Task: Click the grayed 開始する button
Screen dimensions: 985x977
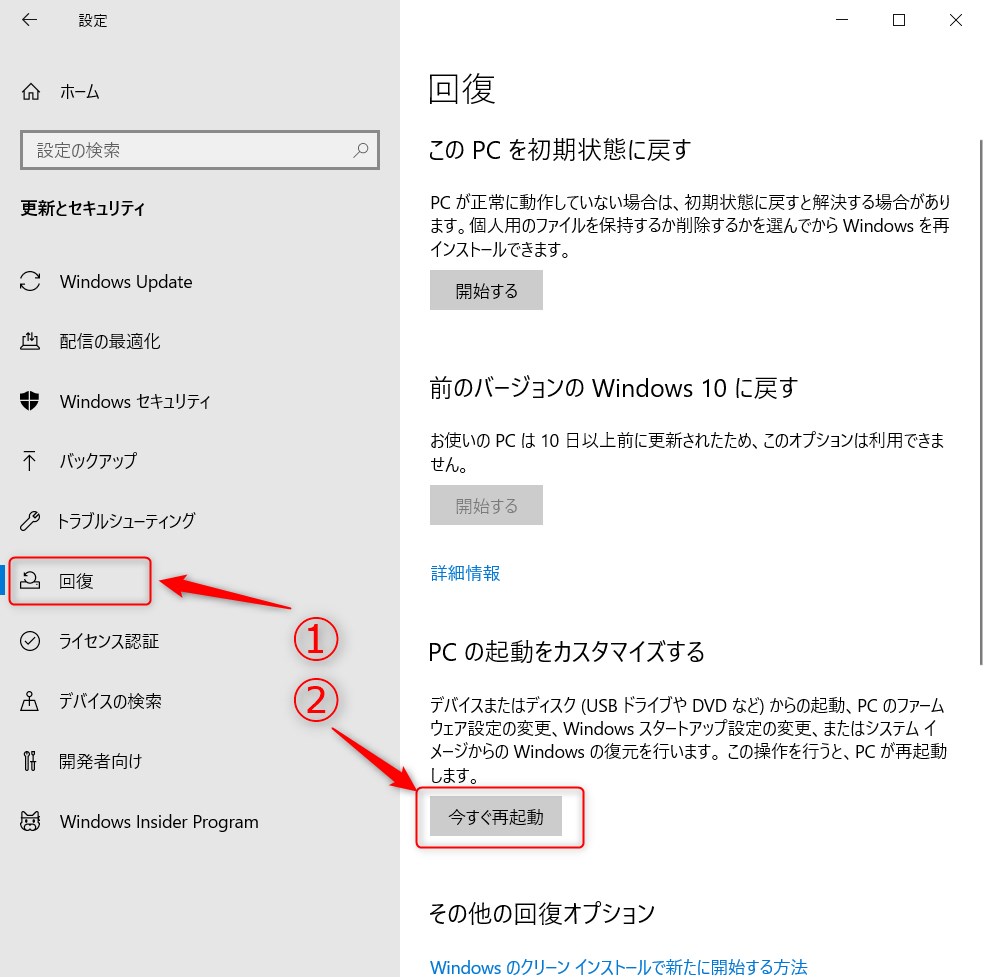Action: [486, 505]
